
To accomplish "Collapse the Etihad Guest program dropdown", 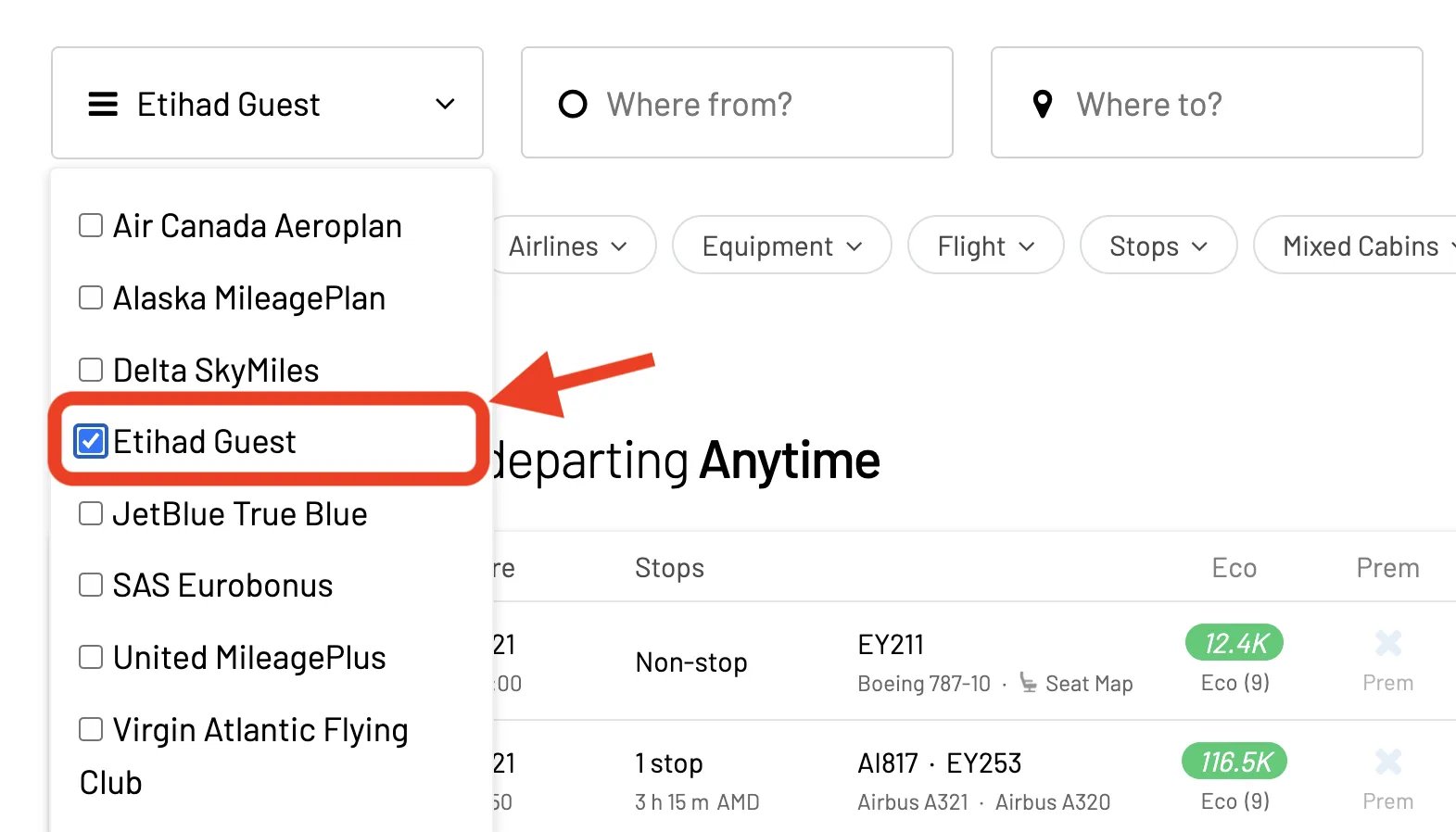I will (x=267, y=103).
